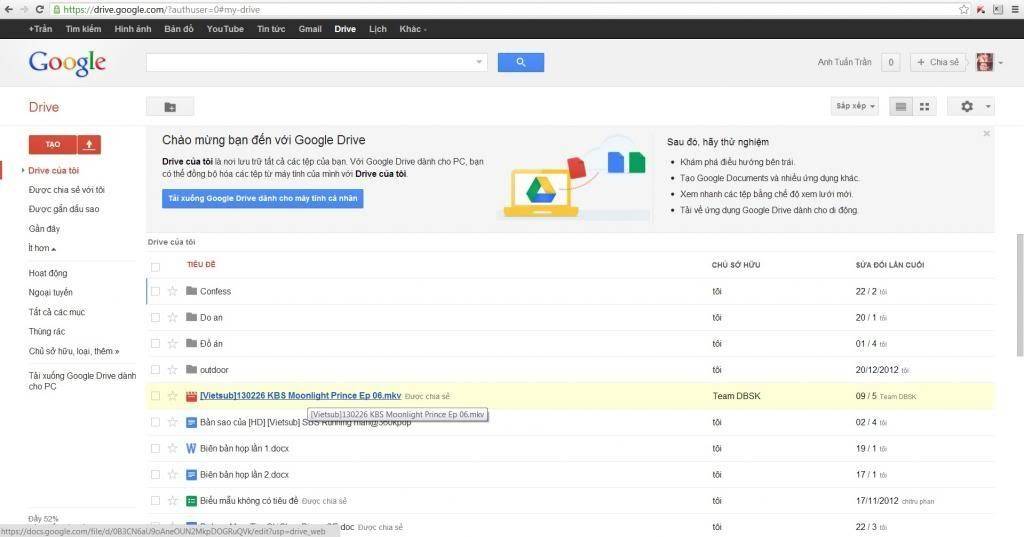The width and height of the screenshot is (1024, 537).
Task: Open +Trần profile in top bar
Action: [40, 29]
